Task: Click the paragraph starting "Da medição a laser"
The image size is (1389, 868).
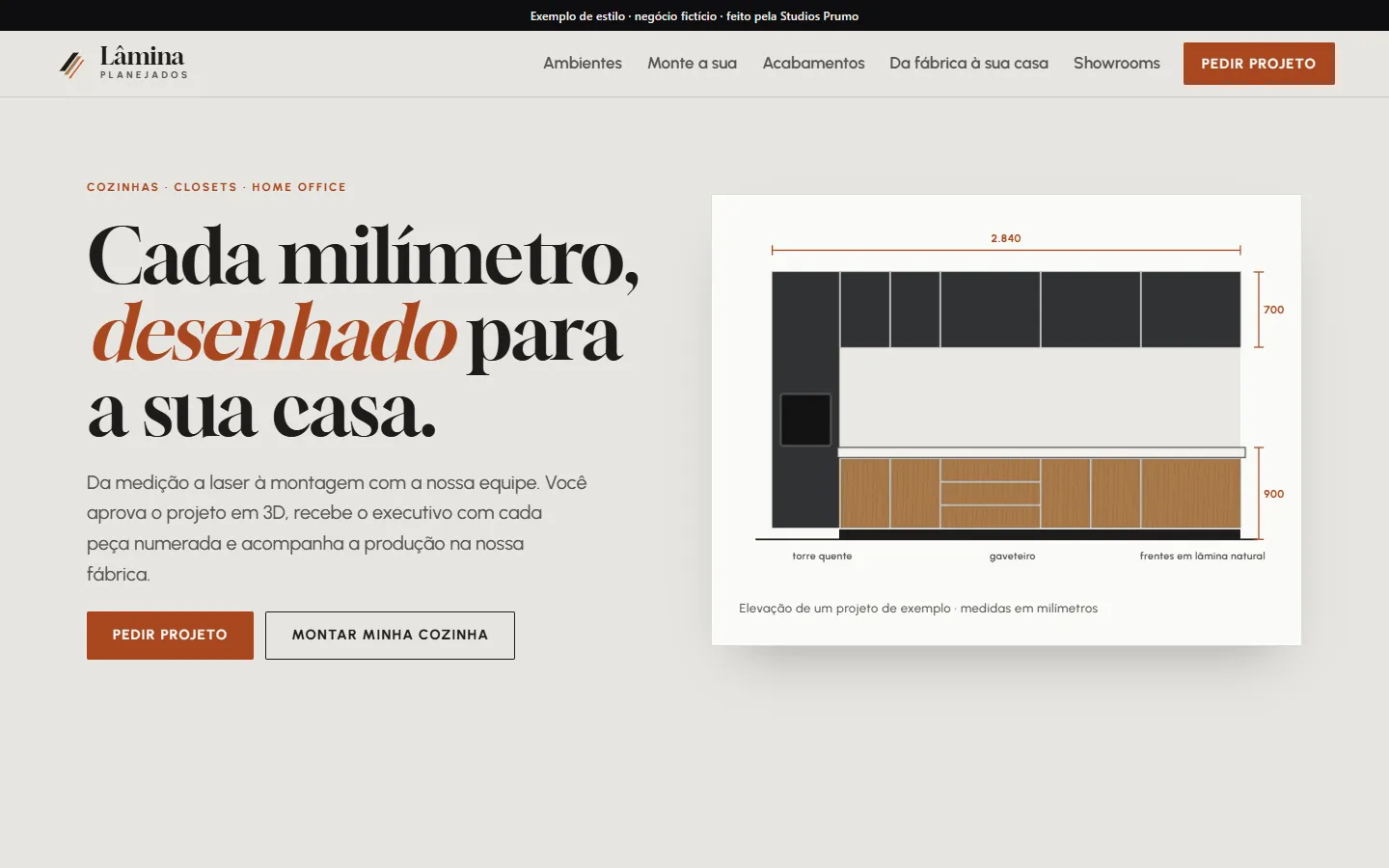Action: point(338,529)
